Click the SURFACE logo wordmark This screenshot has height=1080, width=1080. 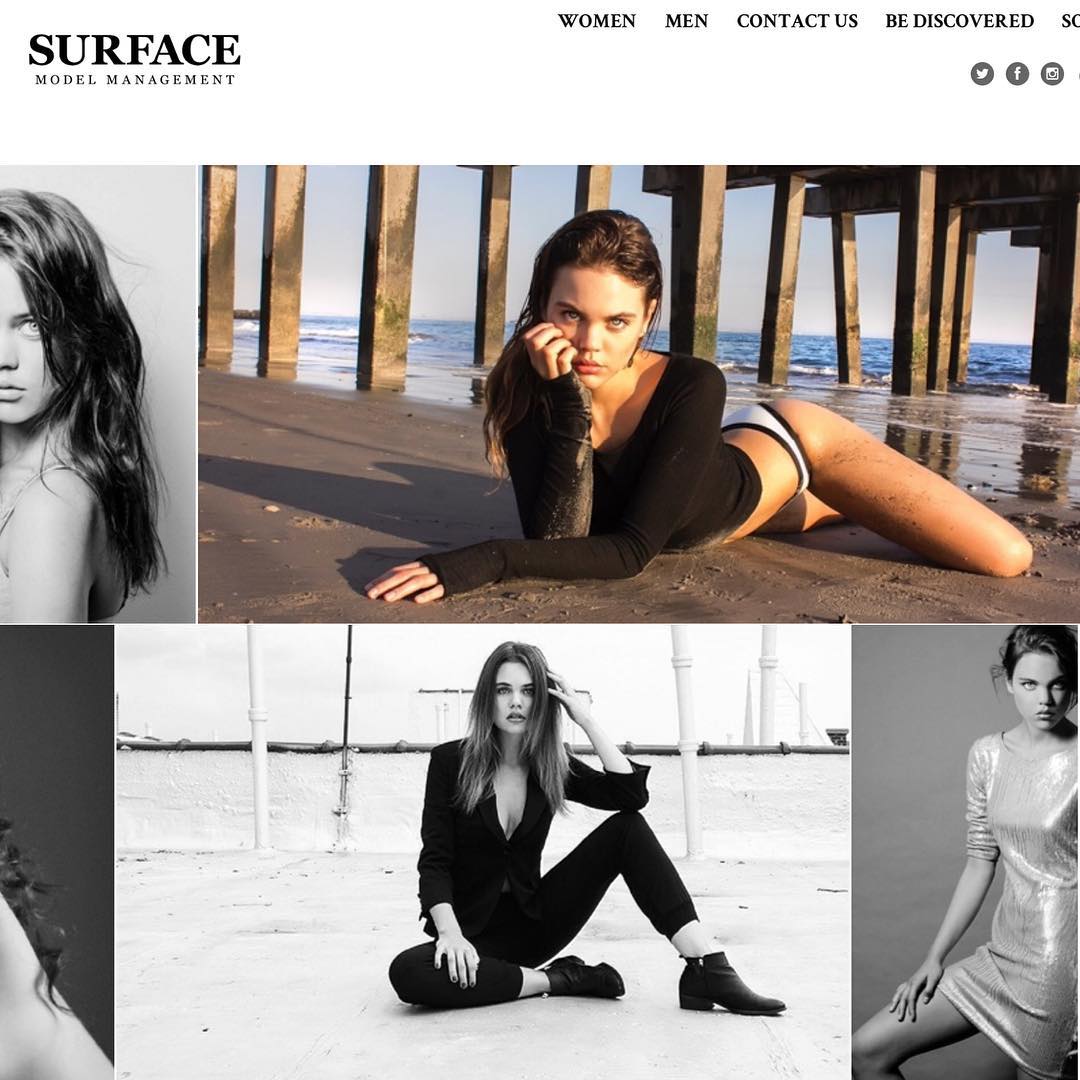point(134,50)
